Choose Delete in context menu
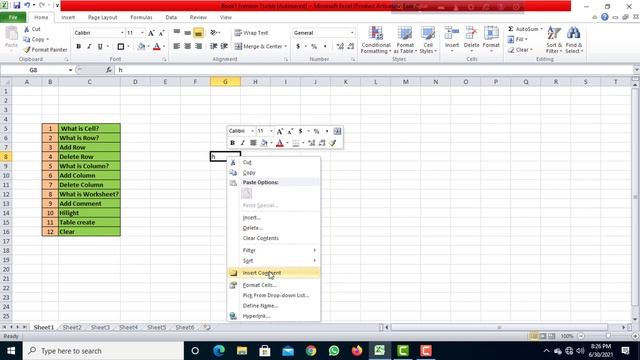 pyautogui.click(x=274, y=228)
